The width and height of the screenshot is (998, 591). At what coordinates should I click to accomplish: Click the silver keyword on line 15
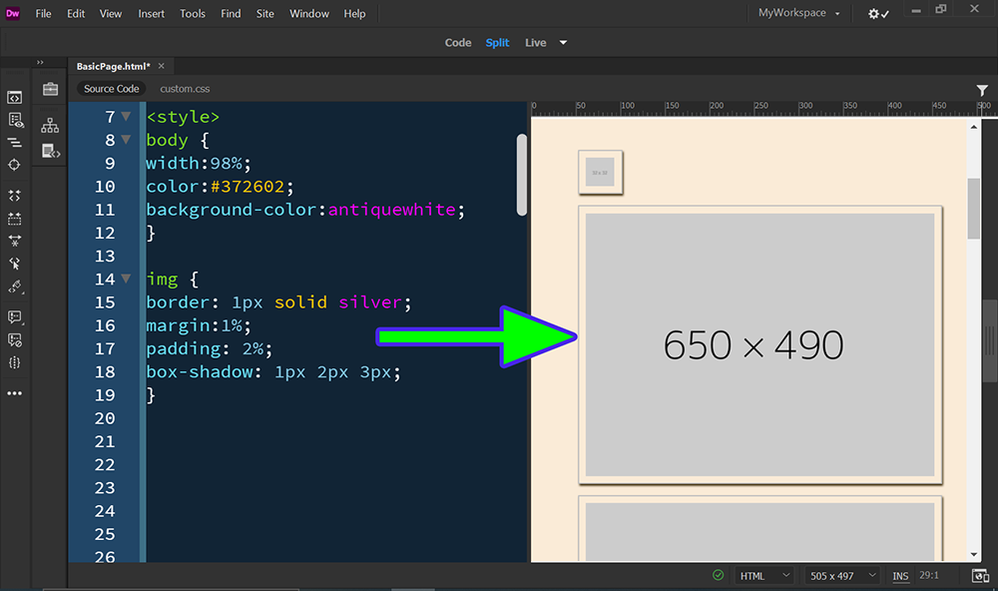(370, 302)
